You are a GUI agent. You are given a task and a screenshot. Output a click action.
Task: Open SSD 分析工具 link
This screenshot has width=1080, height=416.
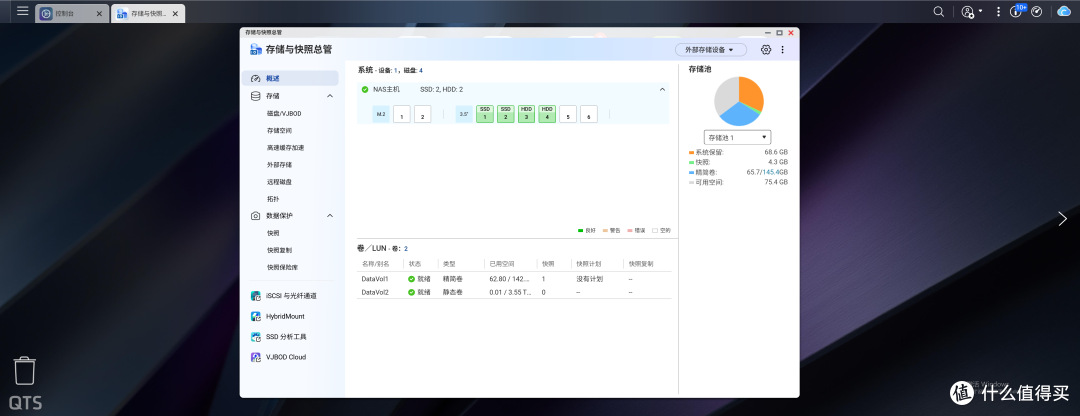point(287,337)
